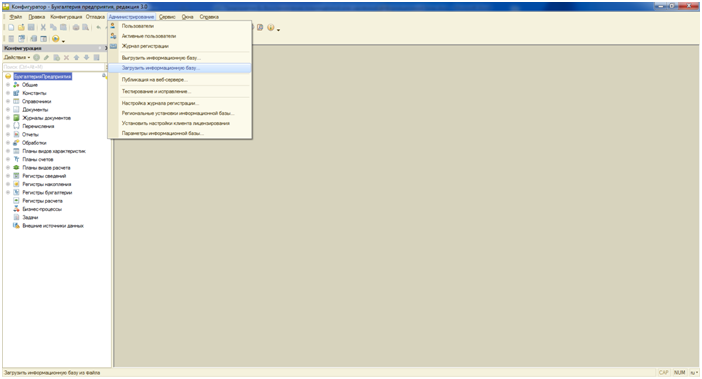Click the configuration search input field
Screen dimensions: 702x379
point(54,67)
